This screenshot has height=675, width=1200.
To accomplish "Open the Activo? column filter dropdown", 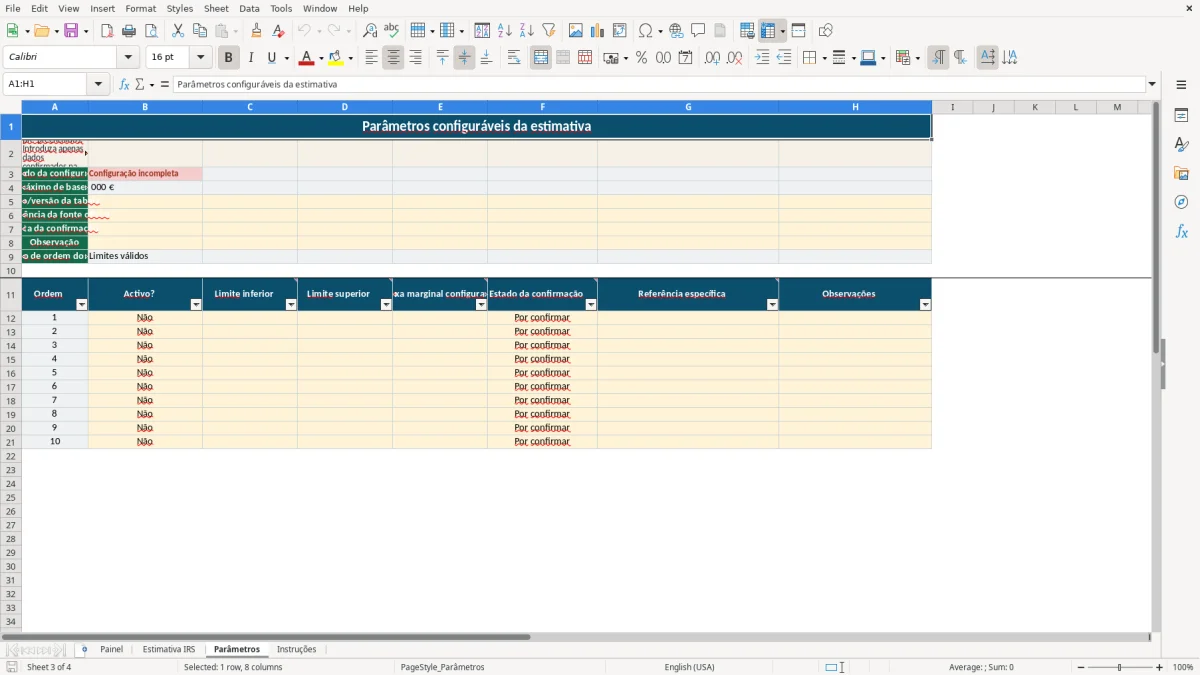I will [196, 305].
